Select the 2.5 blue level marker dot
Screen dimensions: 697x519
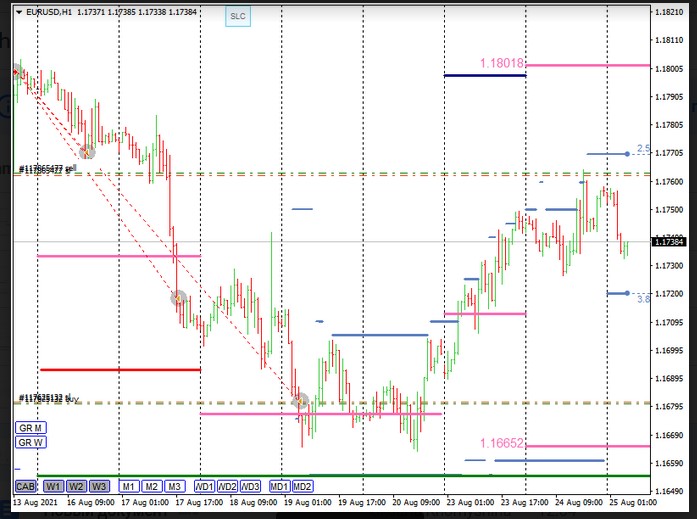[x=627, y=153]
